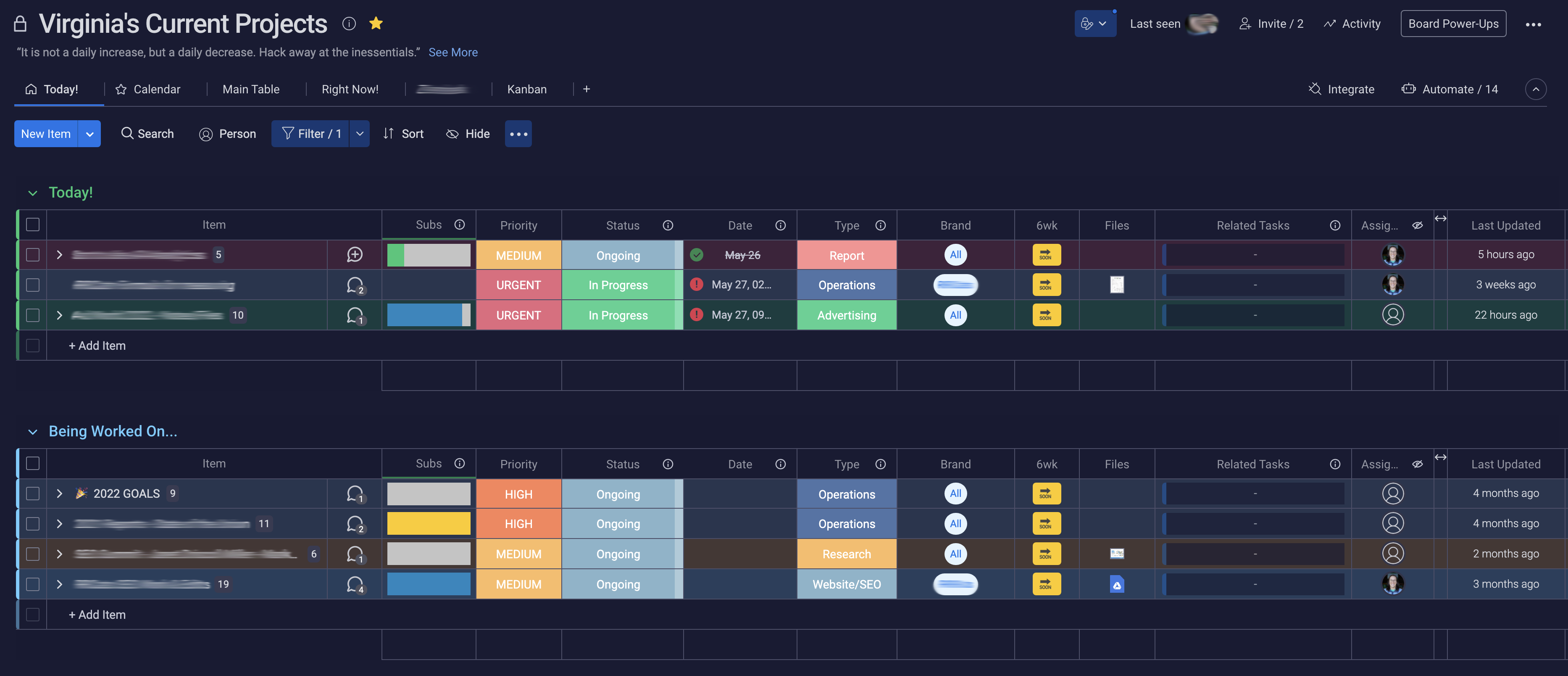Viewport: 1568px width, 676px height.
Task: Click the favorite star next to board title
Action: click(376, 23)
